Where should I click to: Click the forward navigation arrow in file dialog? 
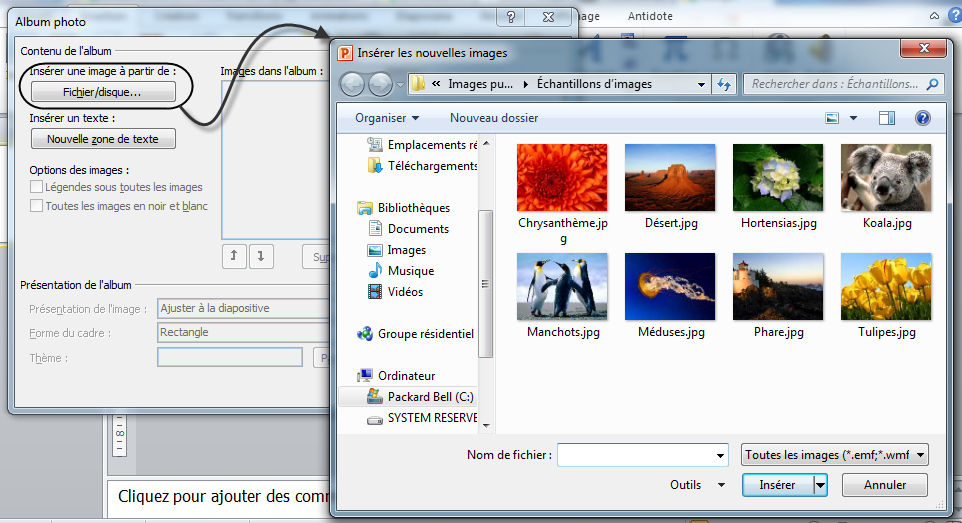click(380, 84)
